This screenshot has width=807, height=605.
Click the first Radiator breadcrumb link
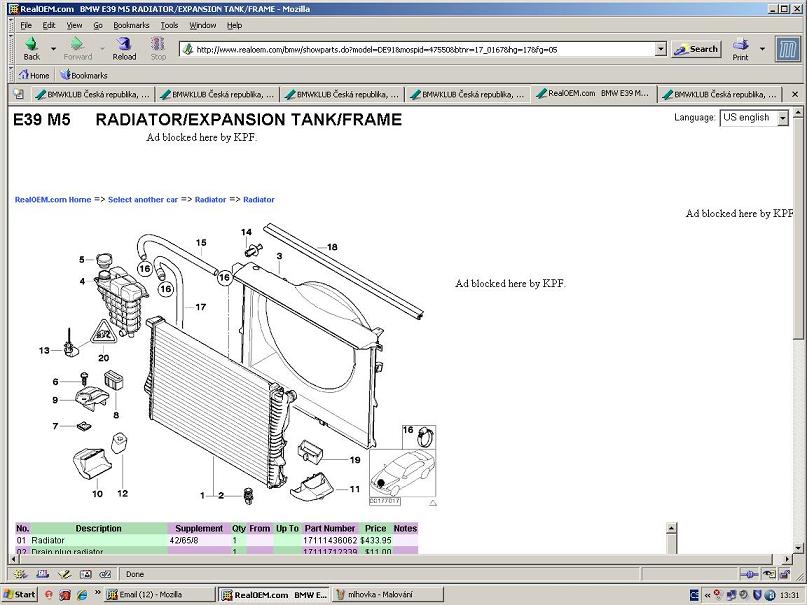point(210,200)
